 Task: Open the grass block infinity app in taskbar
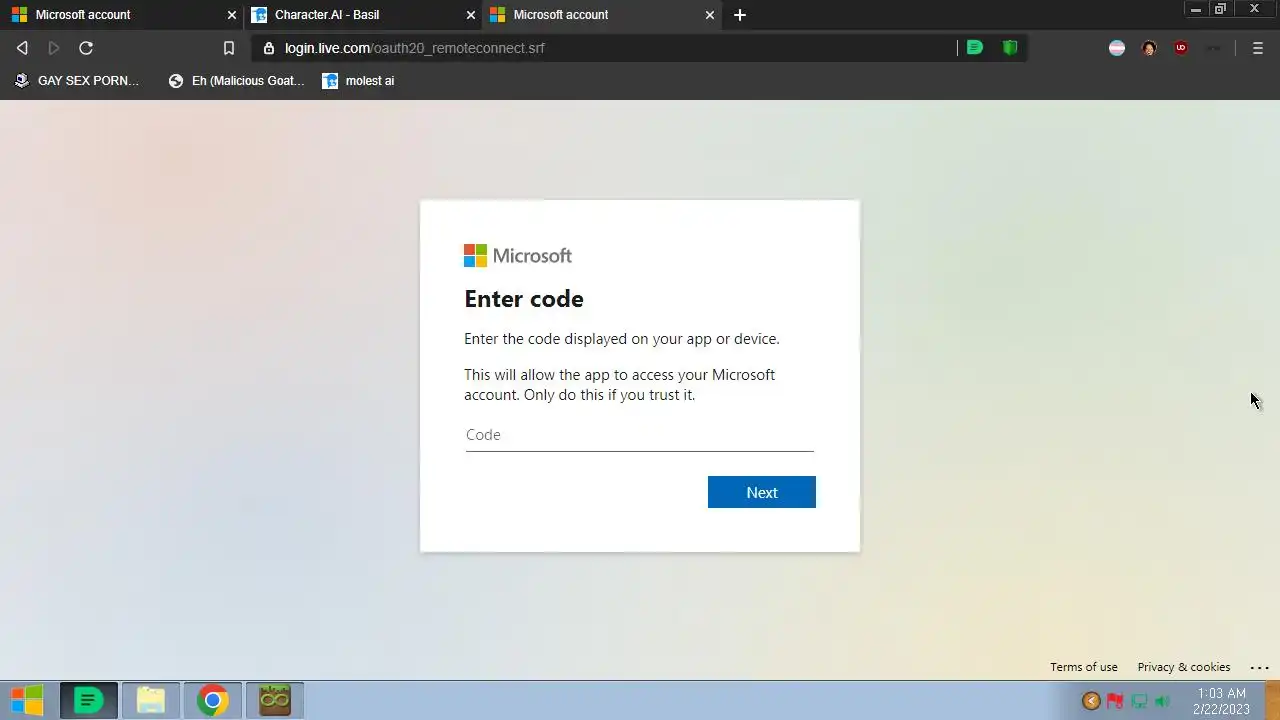[x=274, y=700]
